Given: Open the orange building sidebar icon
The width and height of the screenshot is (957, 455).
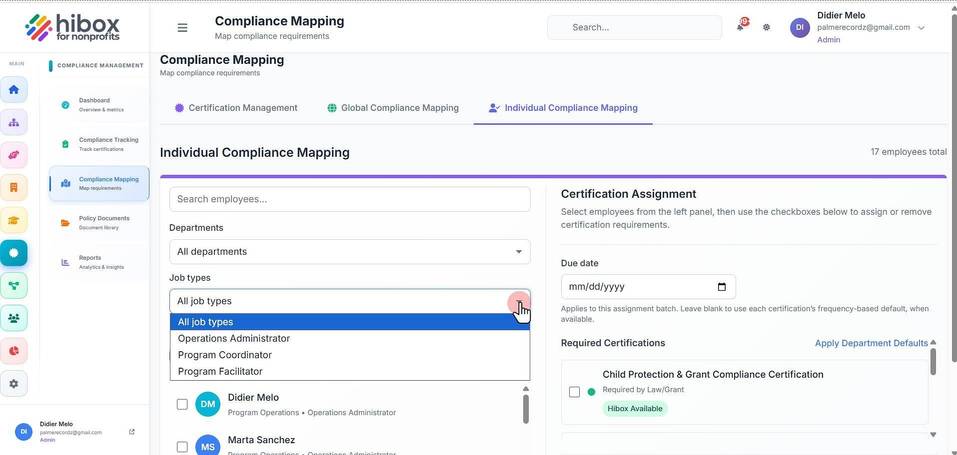Looking at the screenshot, I should (13, 187).
